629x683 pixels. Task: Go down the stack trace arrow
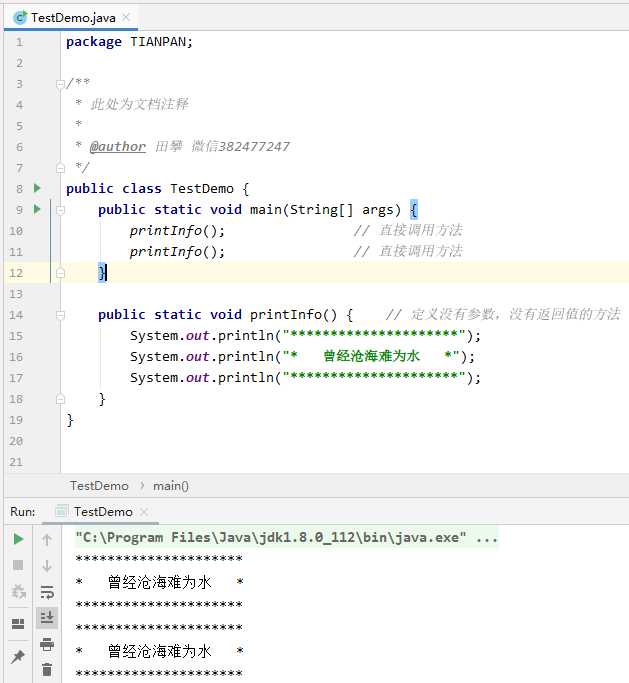47,566
